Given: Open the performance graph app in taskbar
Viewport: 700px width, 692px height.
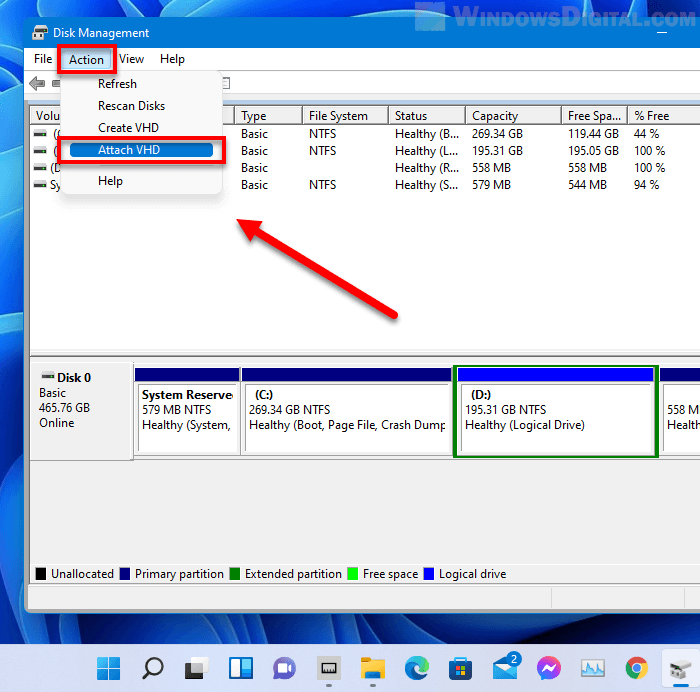Looking at the screenshot, I should pos(592,668).
